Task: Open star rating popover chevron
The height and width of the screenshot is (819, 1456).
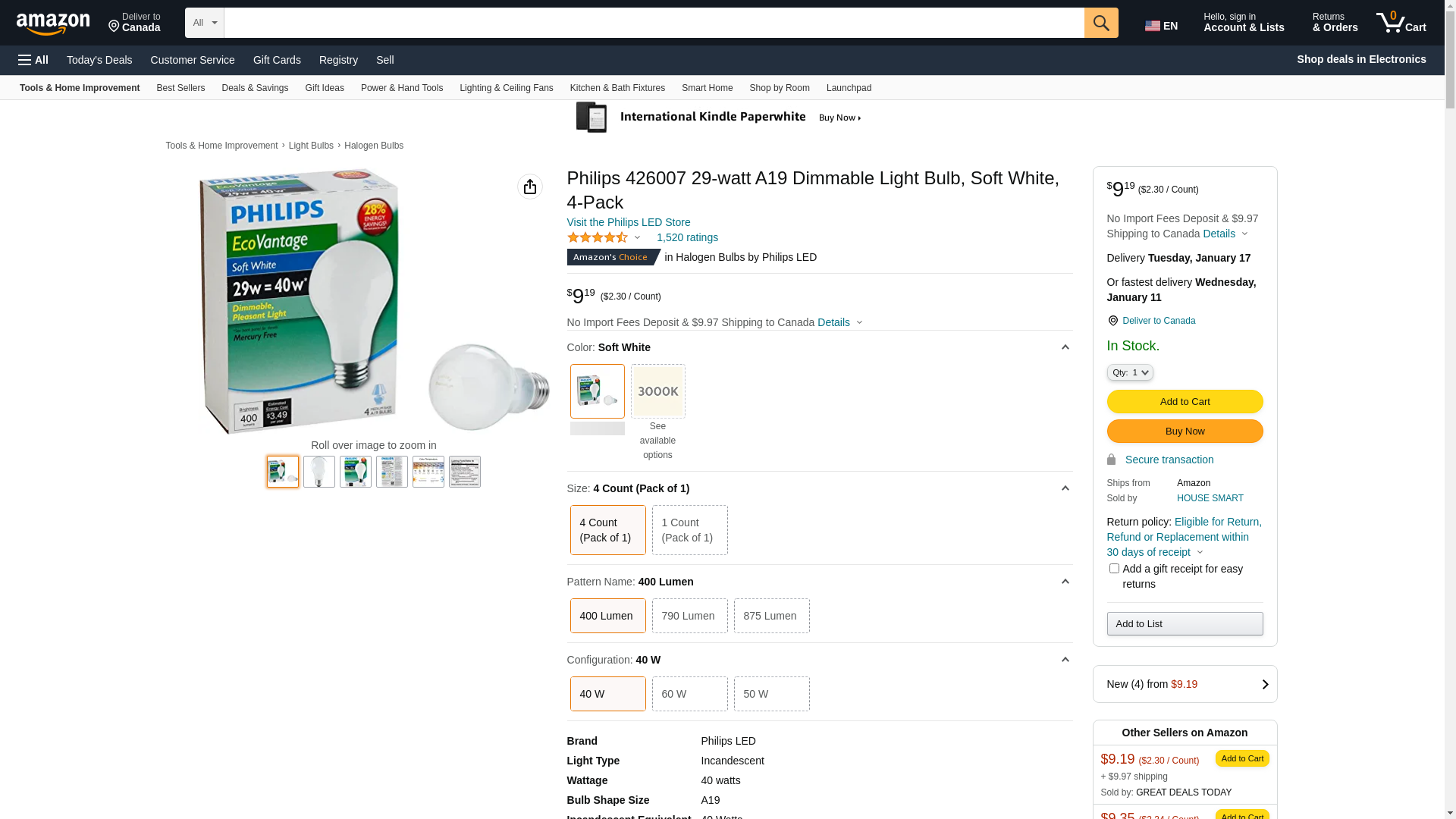Action: pyautogui.click(x=637, y=238)
